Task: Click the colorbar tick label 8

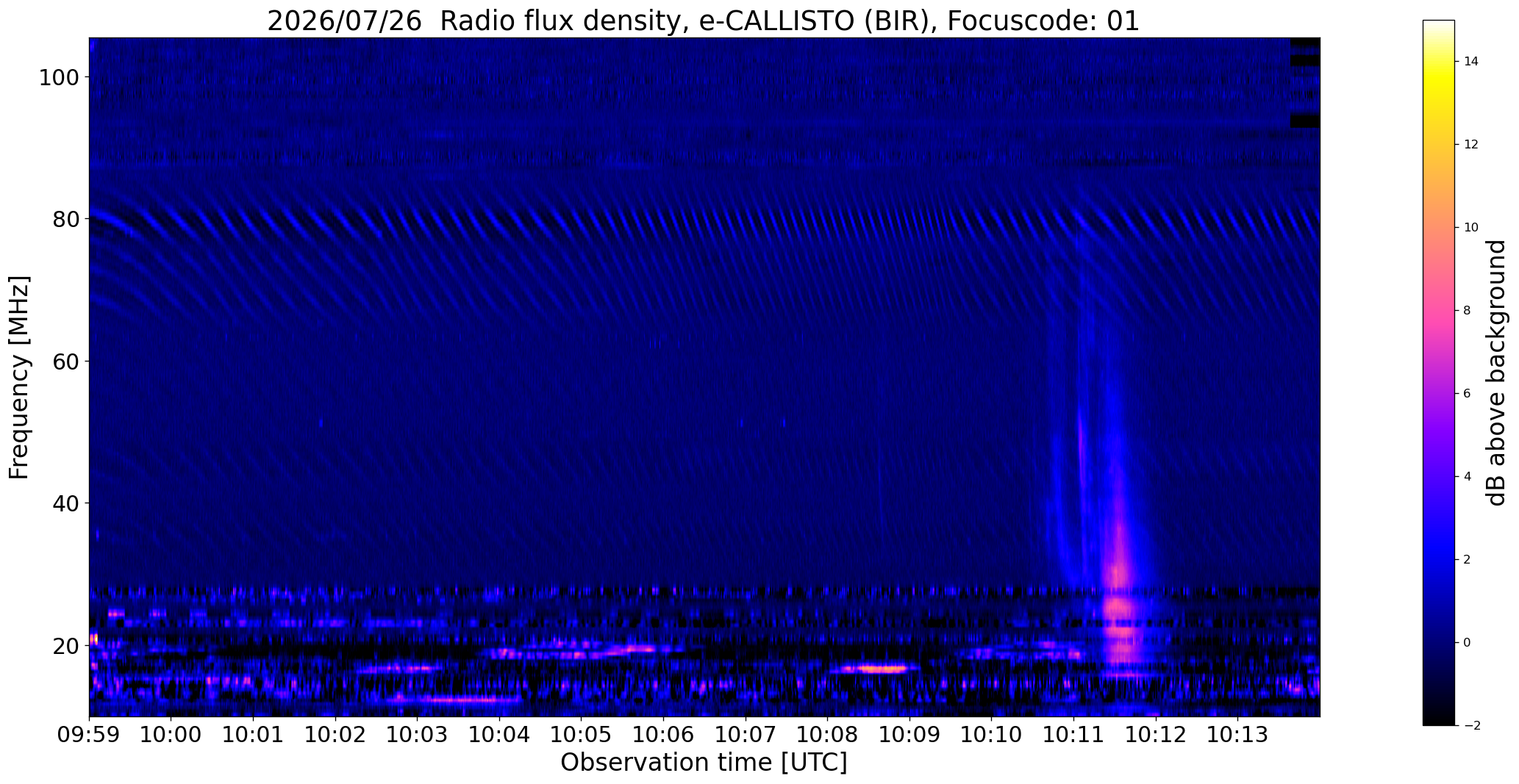Action: point(1468,310)
